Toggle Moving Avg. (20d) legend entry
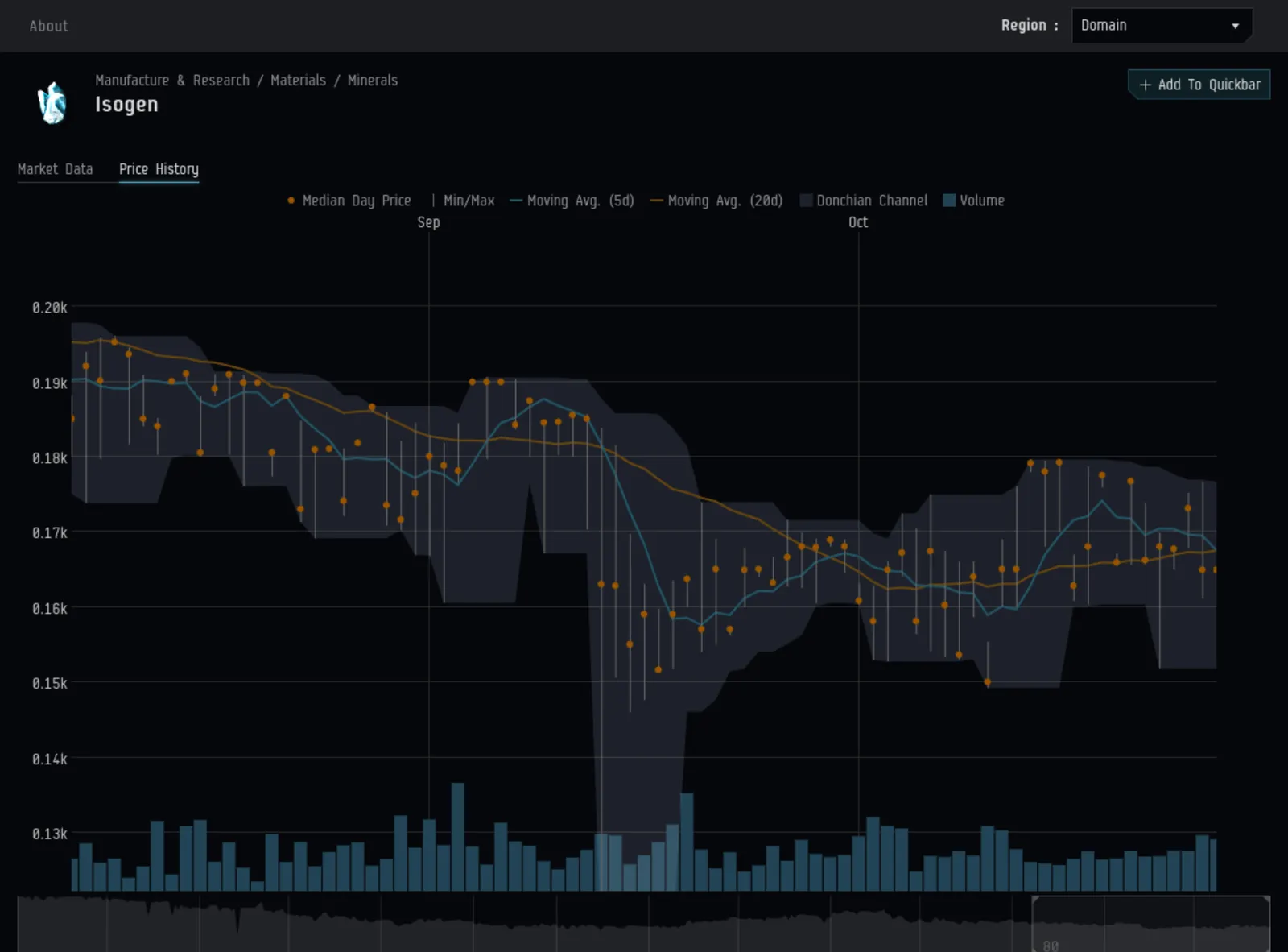1288x952 pixels. click(x=716, y=201)
